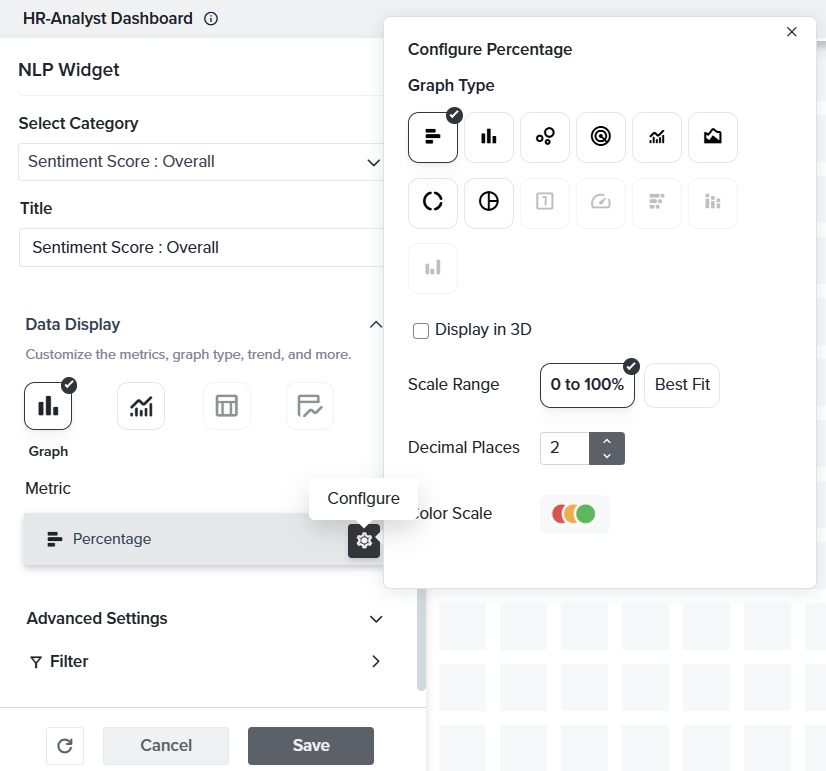The width and height of the screenshot is (826, 771).
Task: Select 0 to 100% scale range
Action: [587, 385]
